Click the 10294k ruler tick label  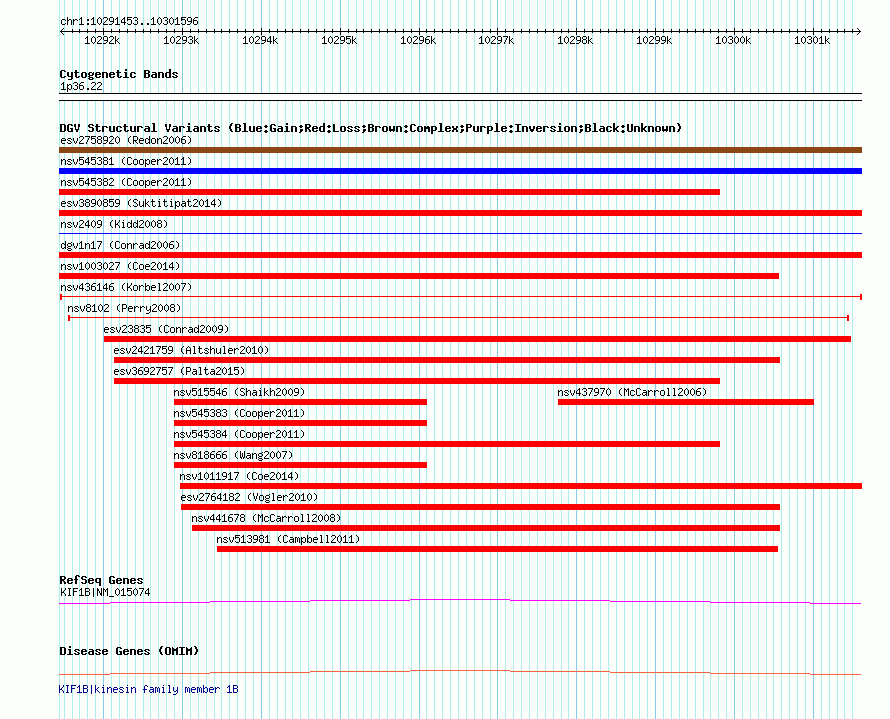pyautogui.click(x=260, y=40)
